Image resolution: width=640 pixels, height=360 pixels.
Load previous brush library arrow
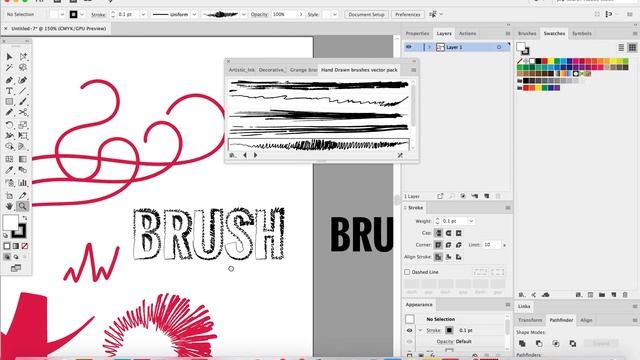[x=245, y=155]
